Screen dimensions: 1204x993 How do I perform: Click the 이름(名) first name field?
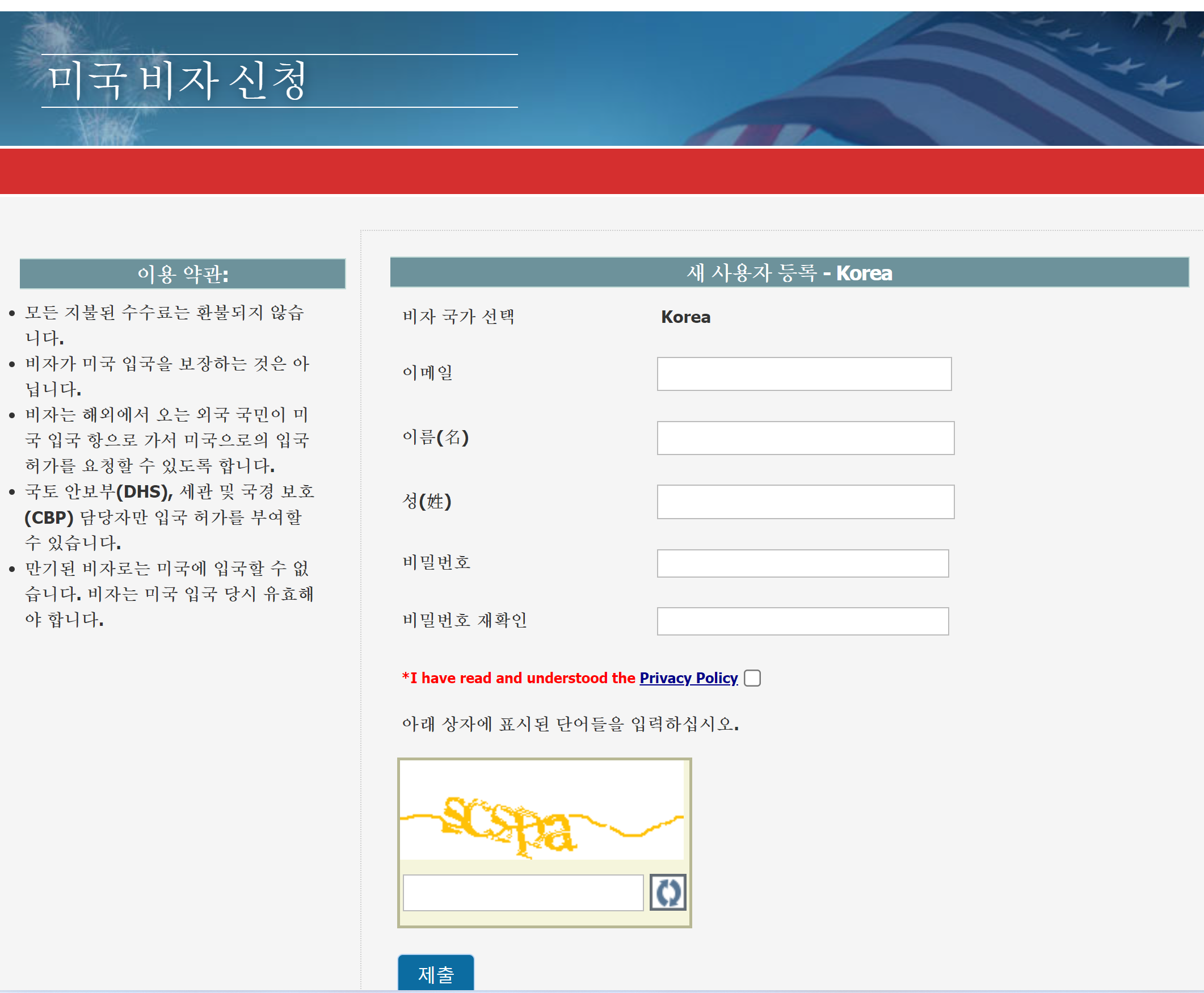pyautogui.click(x=805, y=438)
